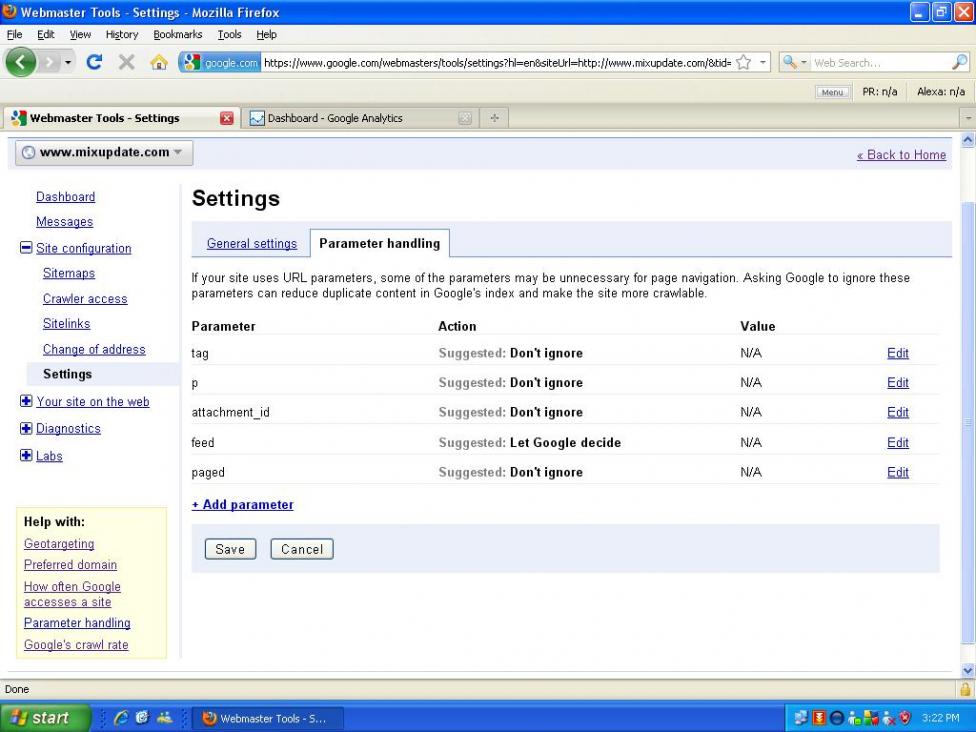Expand Your site on the web
This screenshot has height=732, width=976.
26,401
